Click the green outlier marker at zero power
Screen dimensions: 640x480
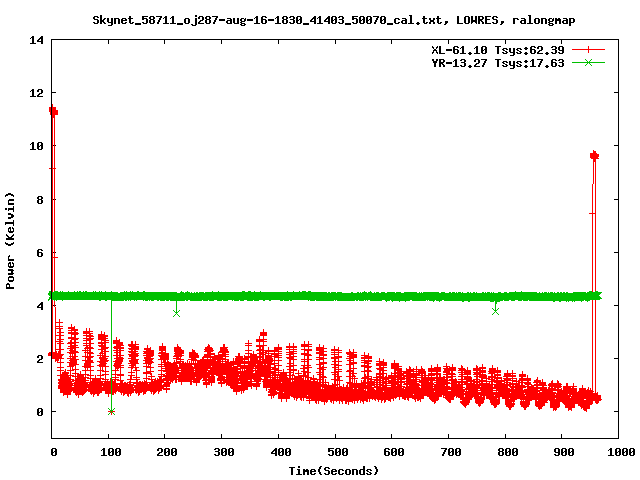point(111,411)
